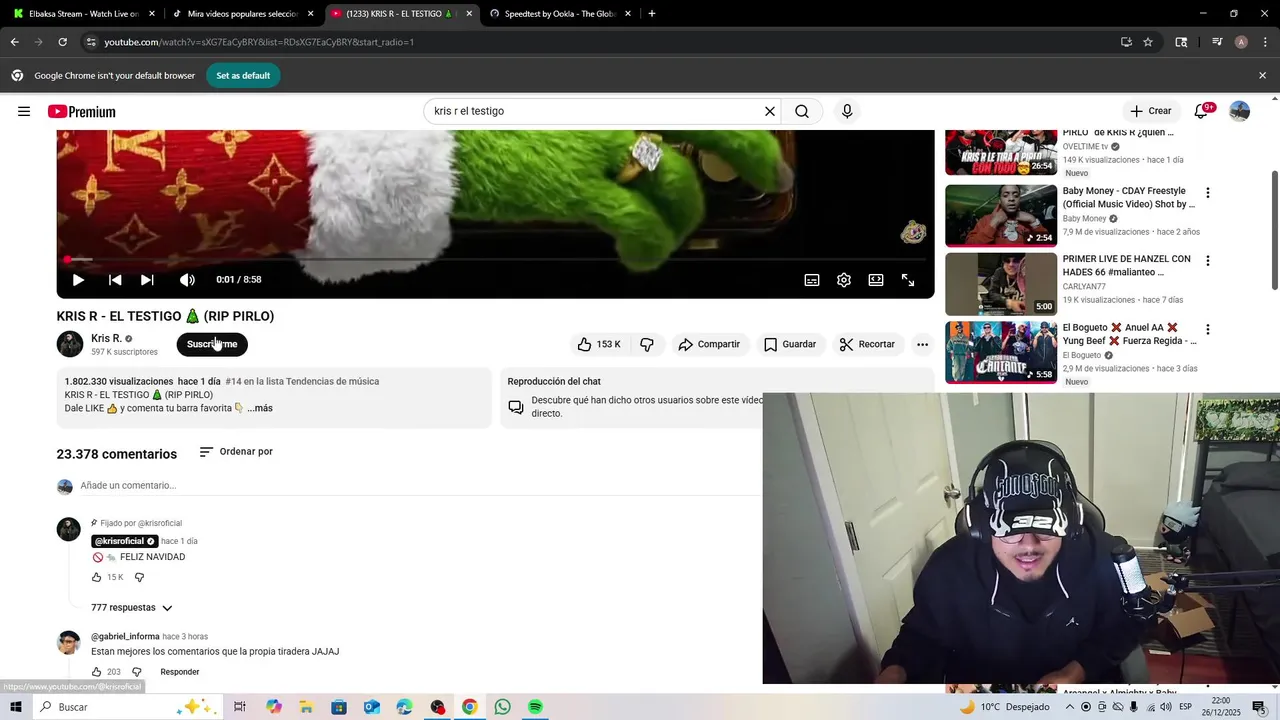Open Chrome three-dot menu
Screen dimensions: 1280x720
coord(1264,42)
